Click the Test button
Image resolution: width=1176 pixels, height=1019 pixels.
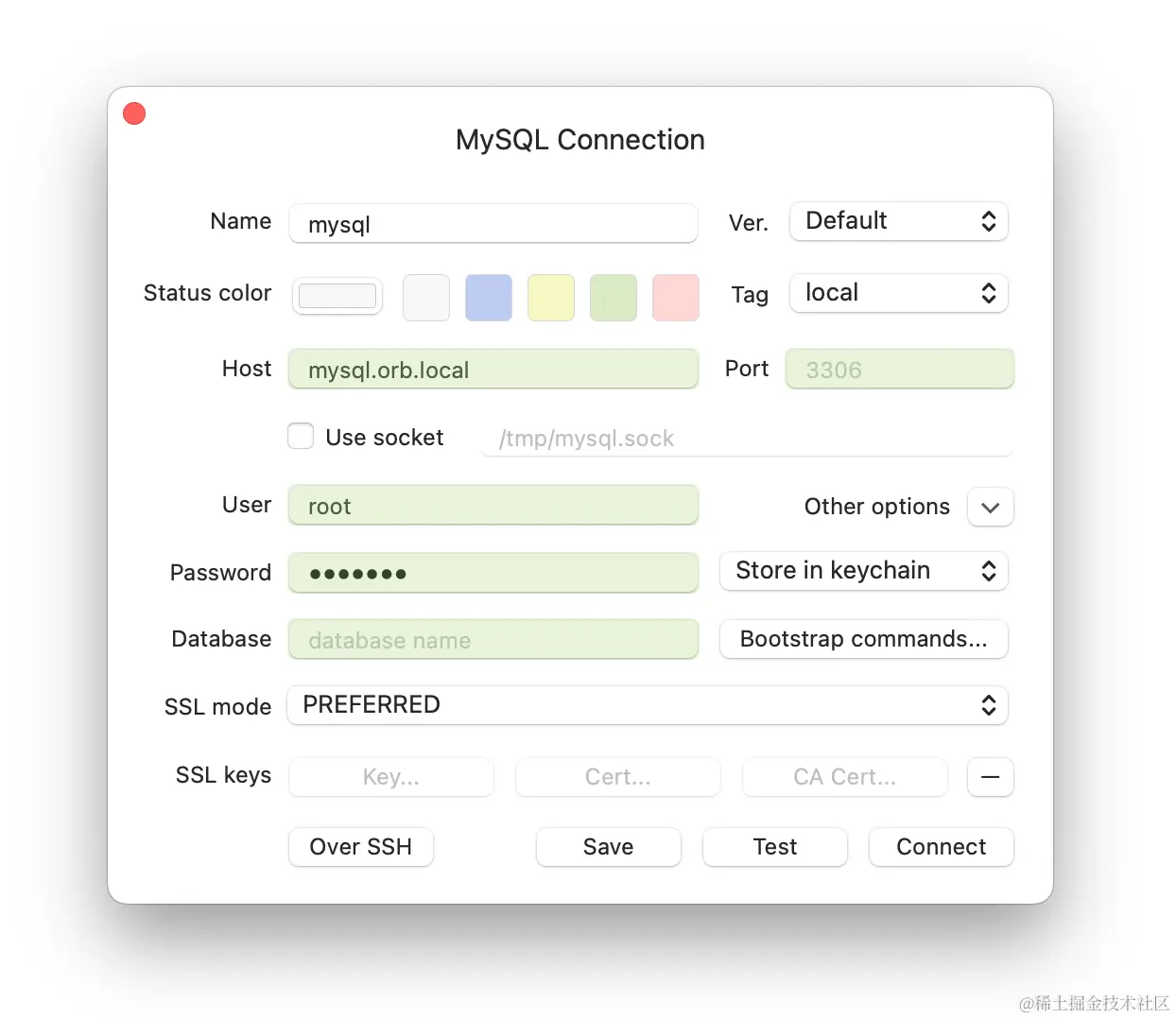(x=774, y=847)
